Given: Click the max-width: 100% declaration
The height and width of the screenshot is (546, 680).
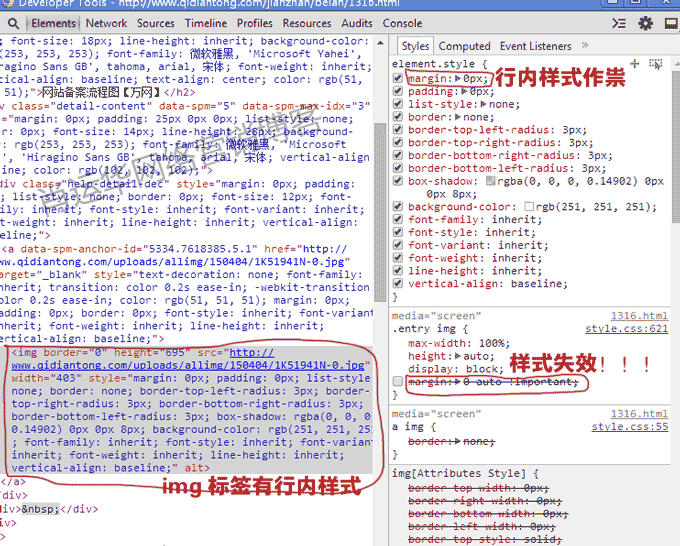Looking at the screenshot, I should click(x=459, y=343).
